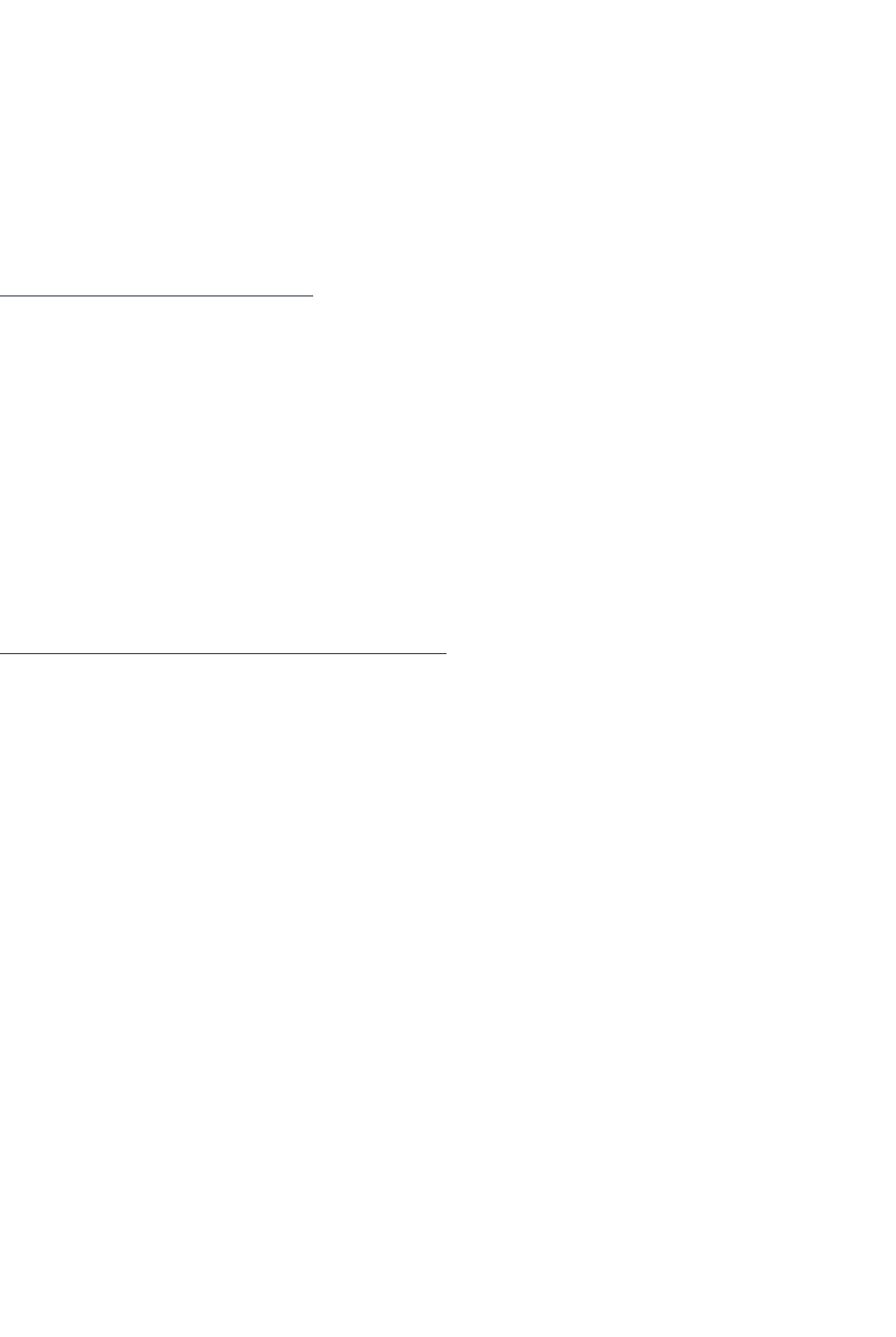Click blank area right of lower line
This screenshot has width=896, height=1337.
pyautogui.click(x=672, y=652)
